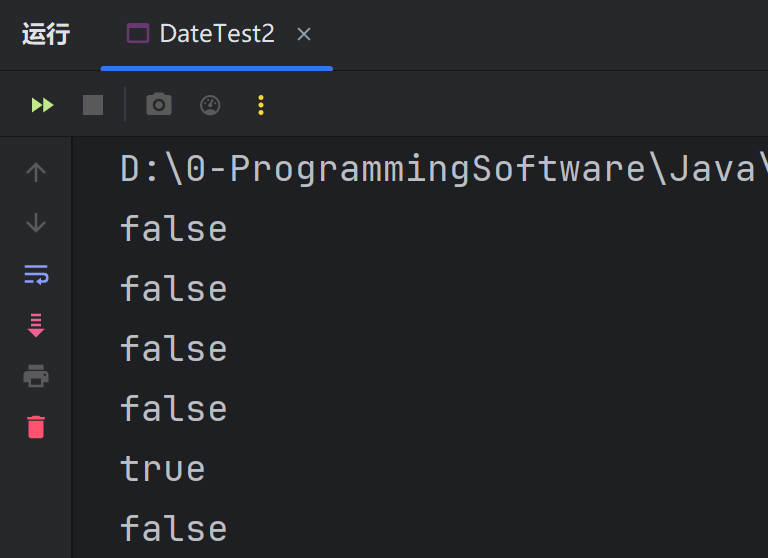This screenshot has width=768, height=558.
Task: Clear all console output with trash icon
Action: (x=36, y=428)
